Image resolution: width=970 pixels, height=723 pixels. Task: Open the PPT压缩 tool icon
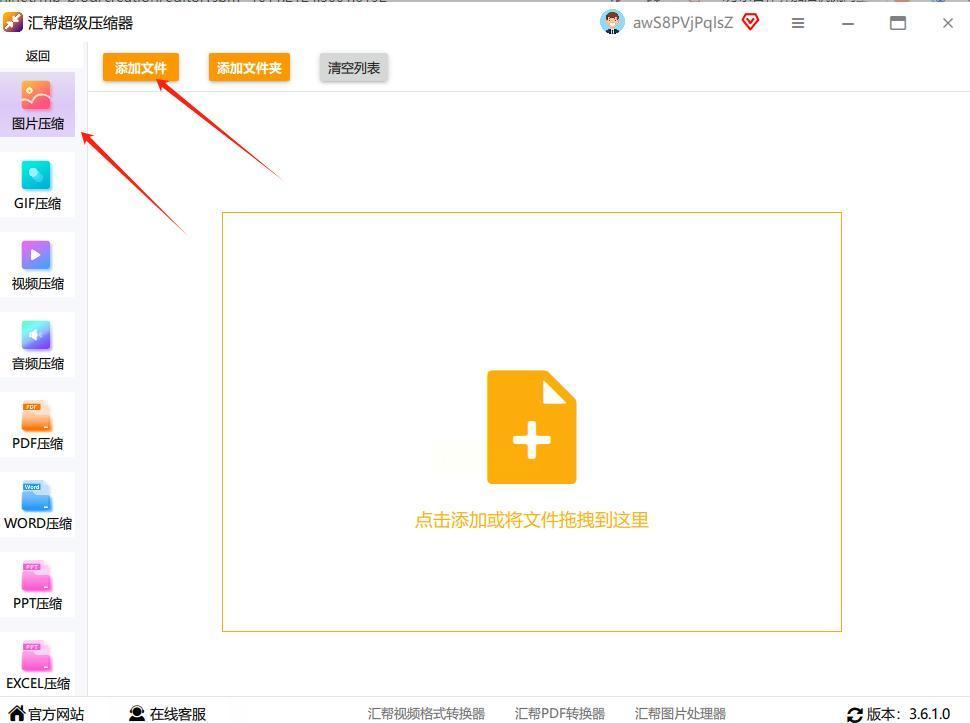36,575
